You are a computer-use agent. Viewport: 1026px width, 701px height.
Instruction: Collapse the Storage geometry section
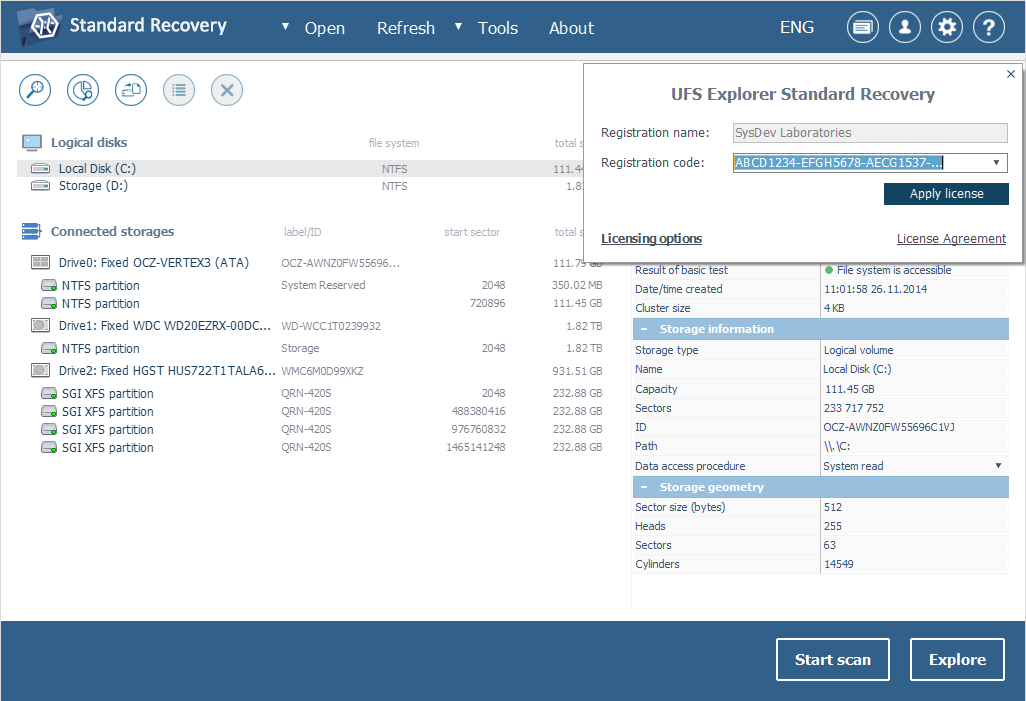pos(644,487)
